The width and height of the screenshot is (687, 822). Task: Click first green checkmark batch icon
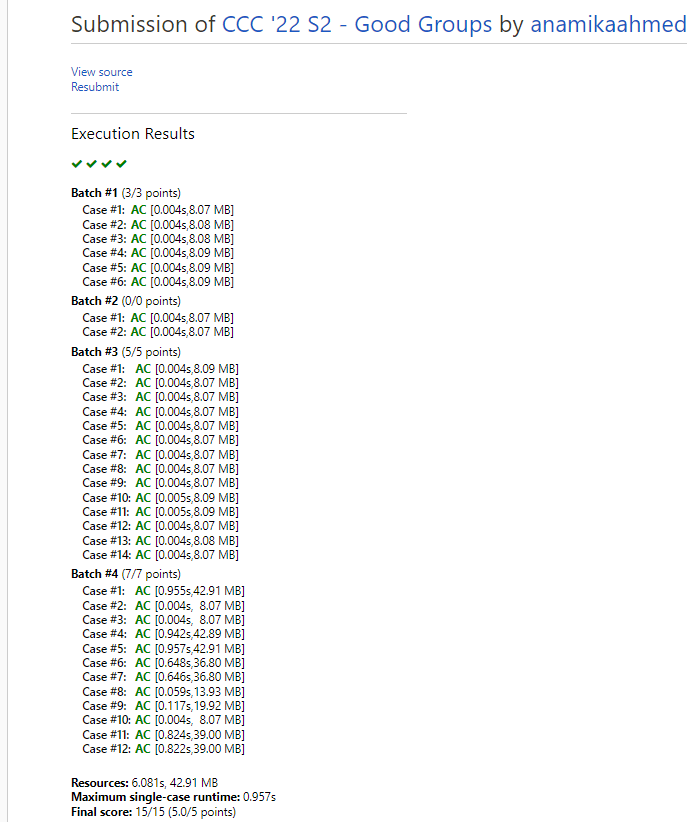tap(77, 164)
